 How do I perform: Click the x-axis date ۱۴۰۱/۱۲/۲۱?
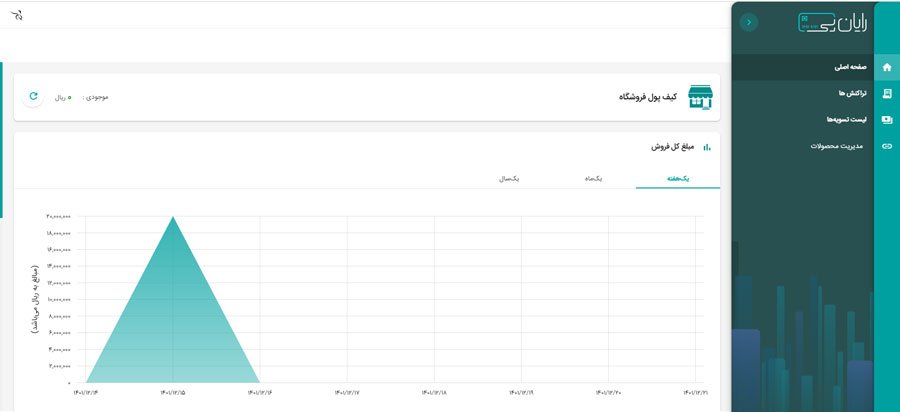(695, 392)
